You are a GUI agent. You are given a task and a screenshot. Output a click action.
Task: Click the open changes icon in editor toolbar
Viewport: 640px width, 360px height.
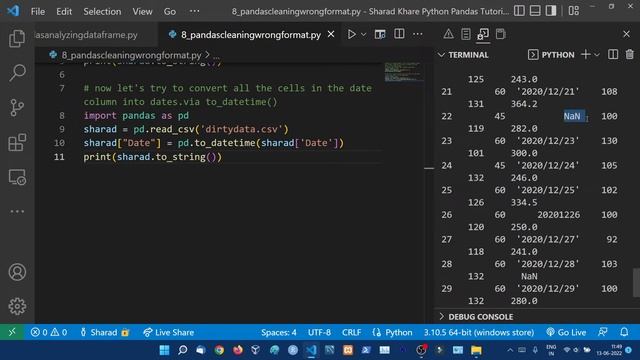(380, 34)
